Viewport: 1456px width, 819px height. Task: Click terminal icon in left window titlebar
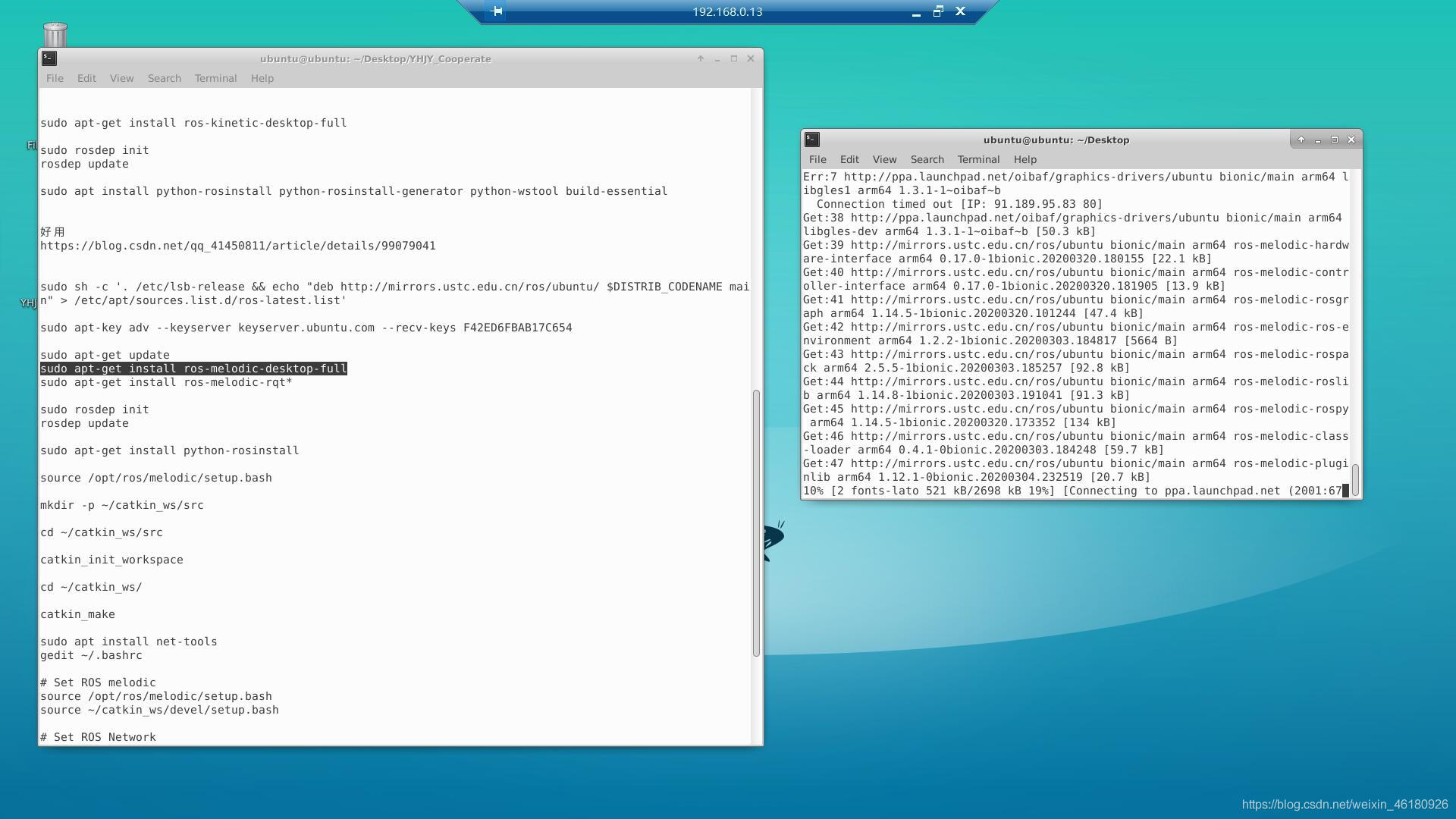click(x=49, y=58)
